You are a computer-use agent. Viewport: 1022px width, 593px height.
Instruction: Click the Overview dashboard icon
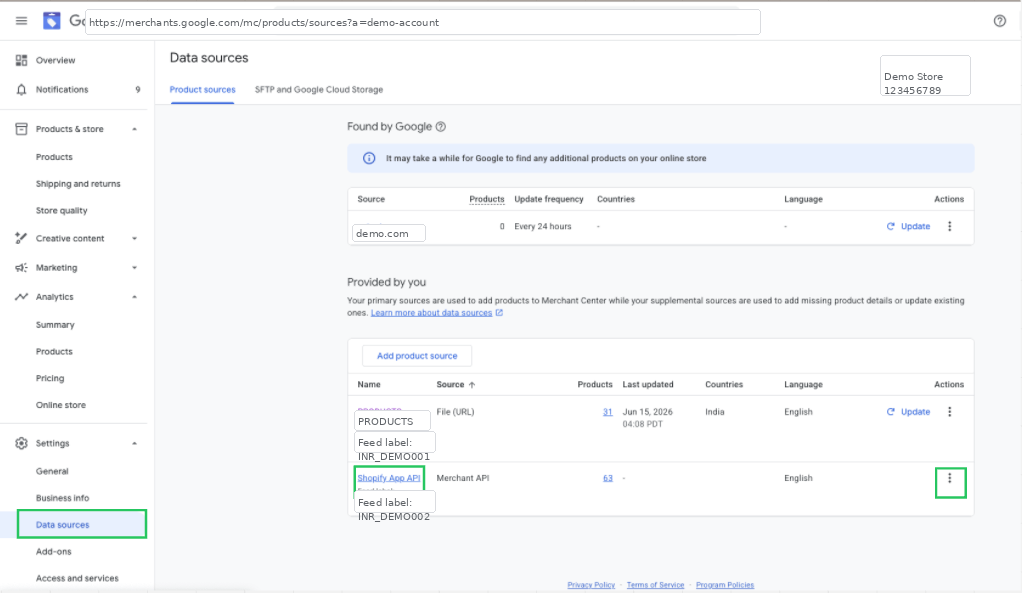point(22,60)
